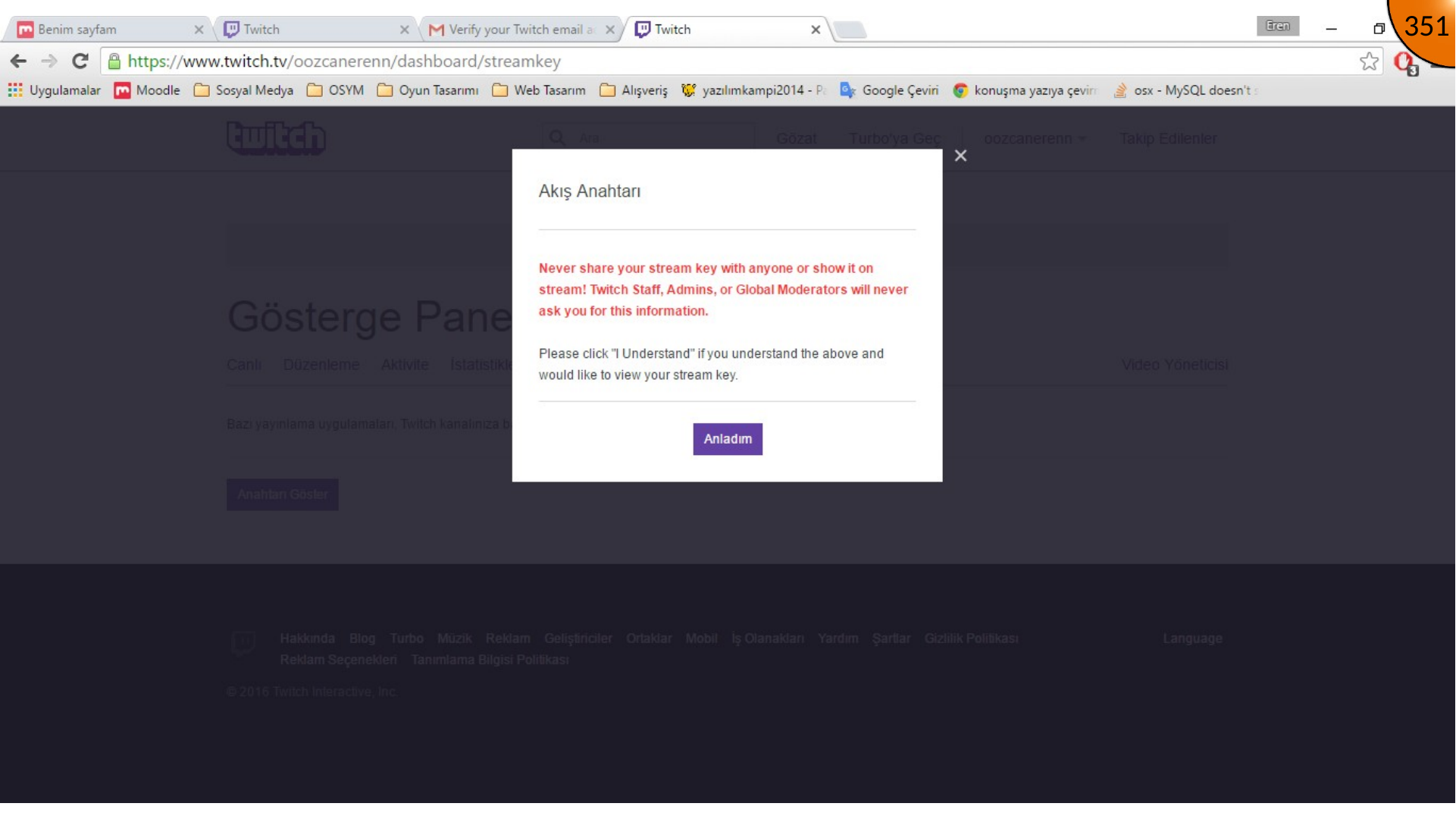1456x819 pixels.
Task: Close the active Twitch tab
Action: coord(816,30)
